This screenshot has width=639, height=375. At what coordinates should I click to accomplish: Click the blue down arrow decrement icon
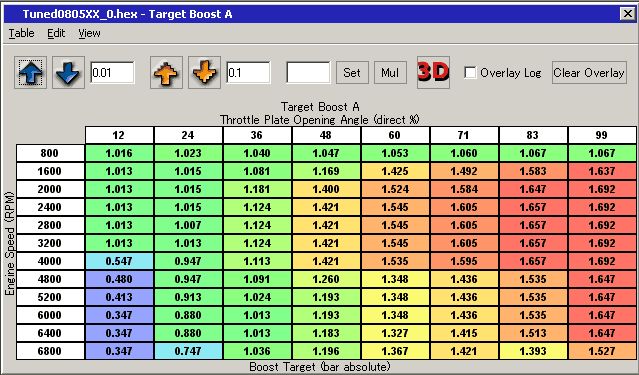[x=68, y=73]
